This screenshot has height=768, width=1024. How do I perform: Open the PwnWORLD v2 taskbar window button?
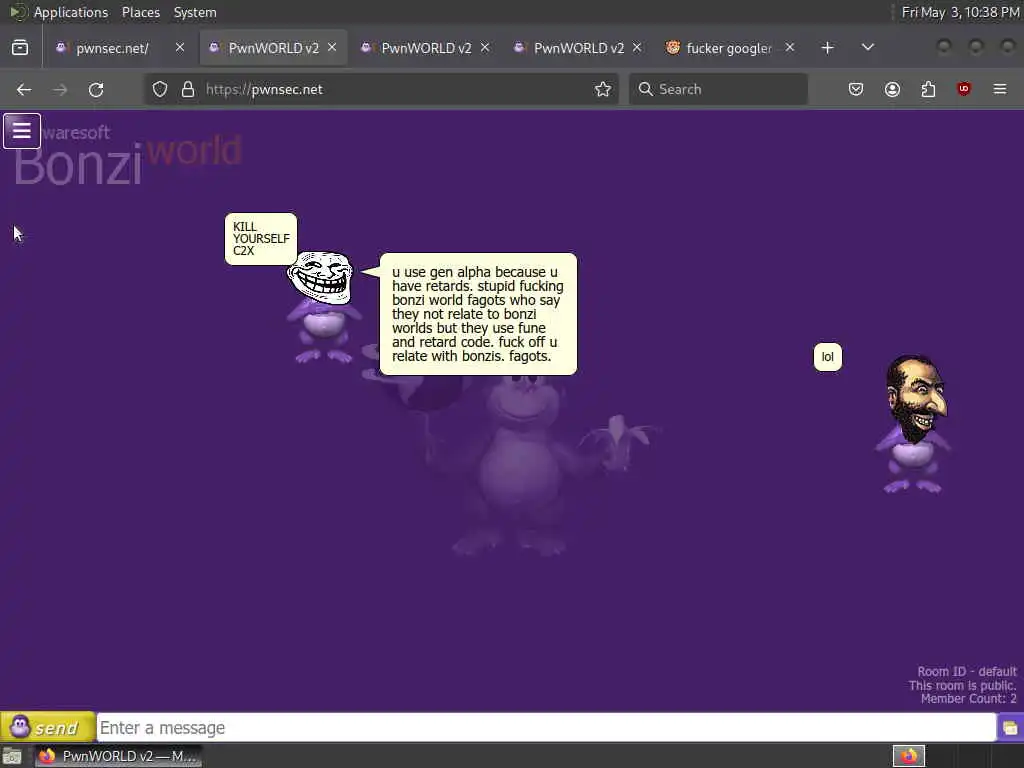(118, 756)
